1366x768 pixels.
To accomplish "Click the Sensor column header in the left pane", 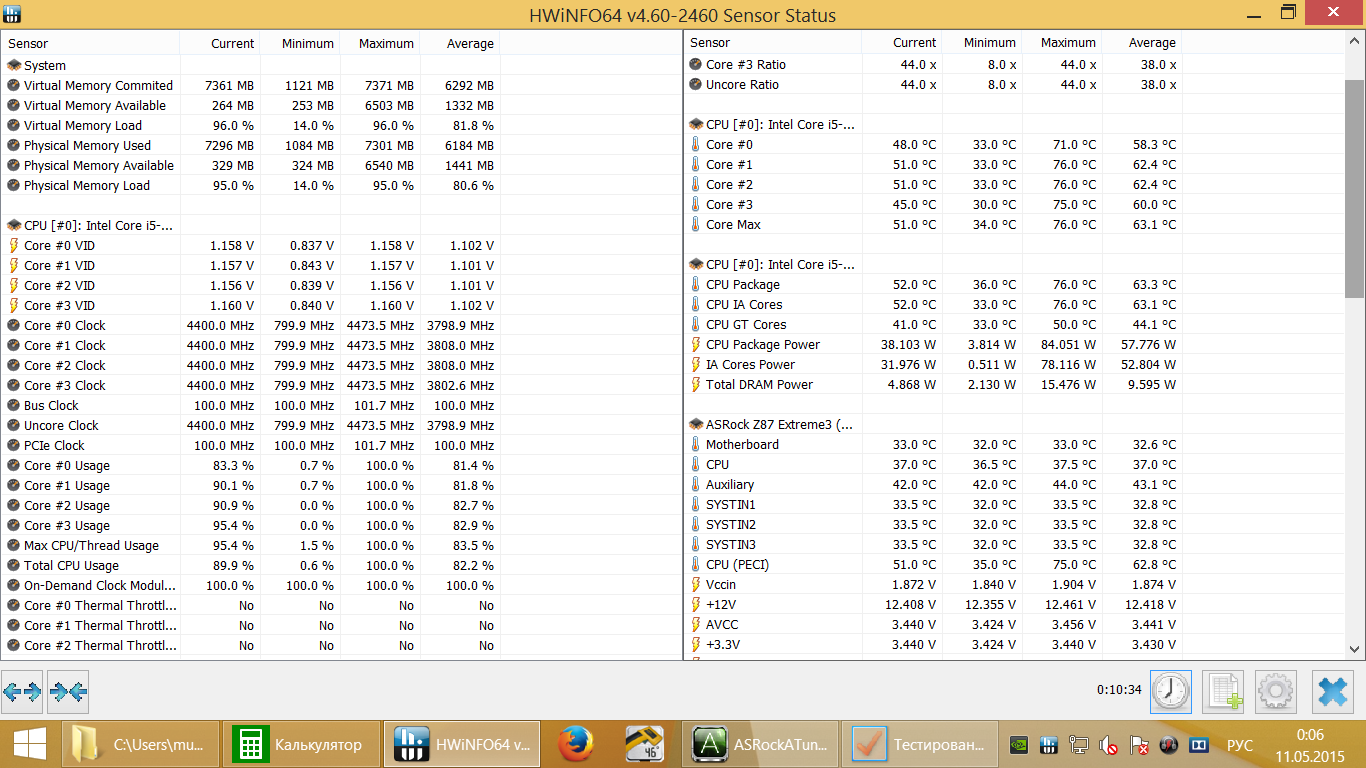I will pyautogui.click(x=90, y=43).
